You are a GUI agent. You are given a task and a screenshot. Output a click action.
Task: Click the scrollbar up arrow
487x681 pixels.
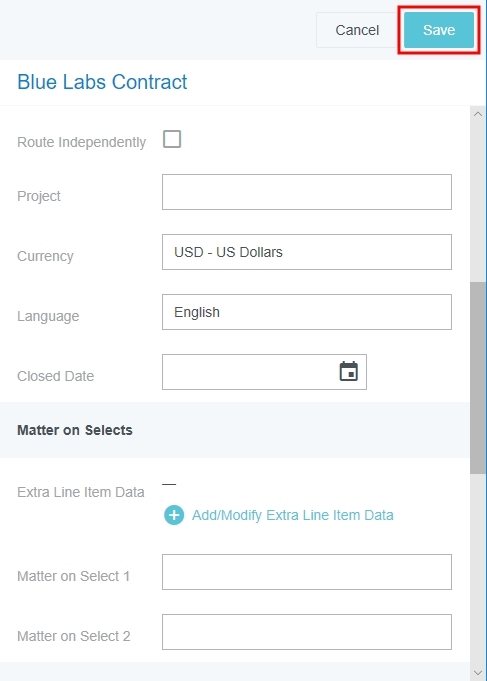tap(478, 114)
